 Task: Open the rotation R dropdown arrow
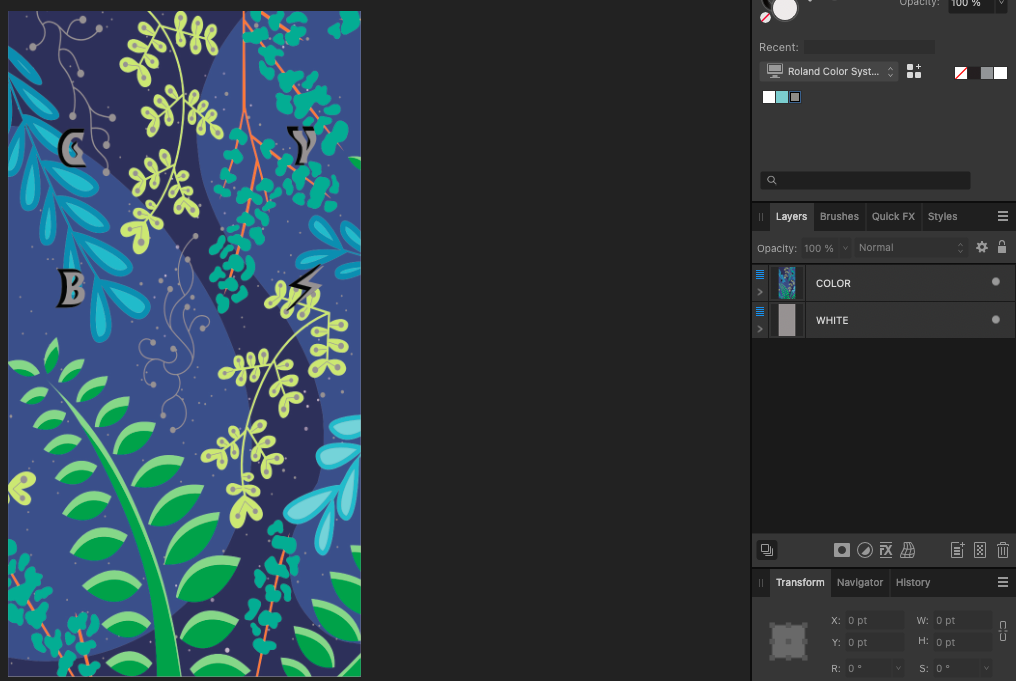pos(898,668)
